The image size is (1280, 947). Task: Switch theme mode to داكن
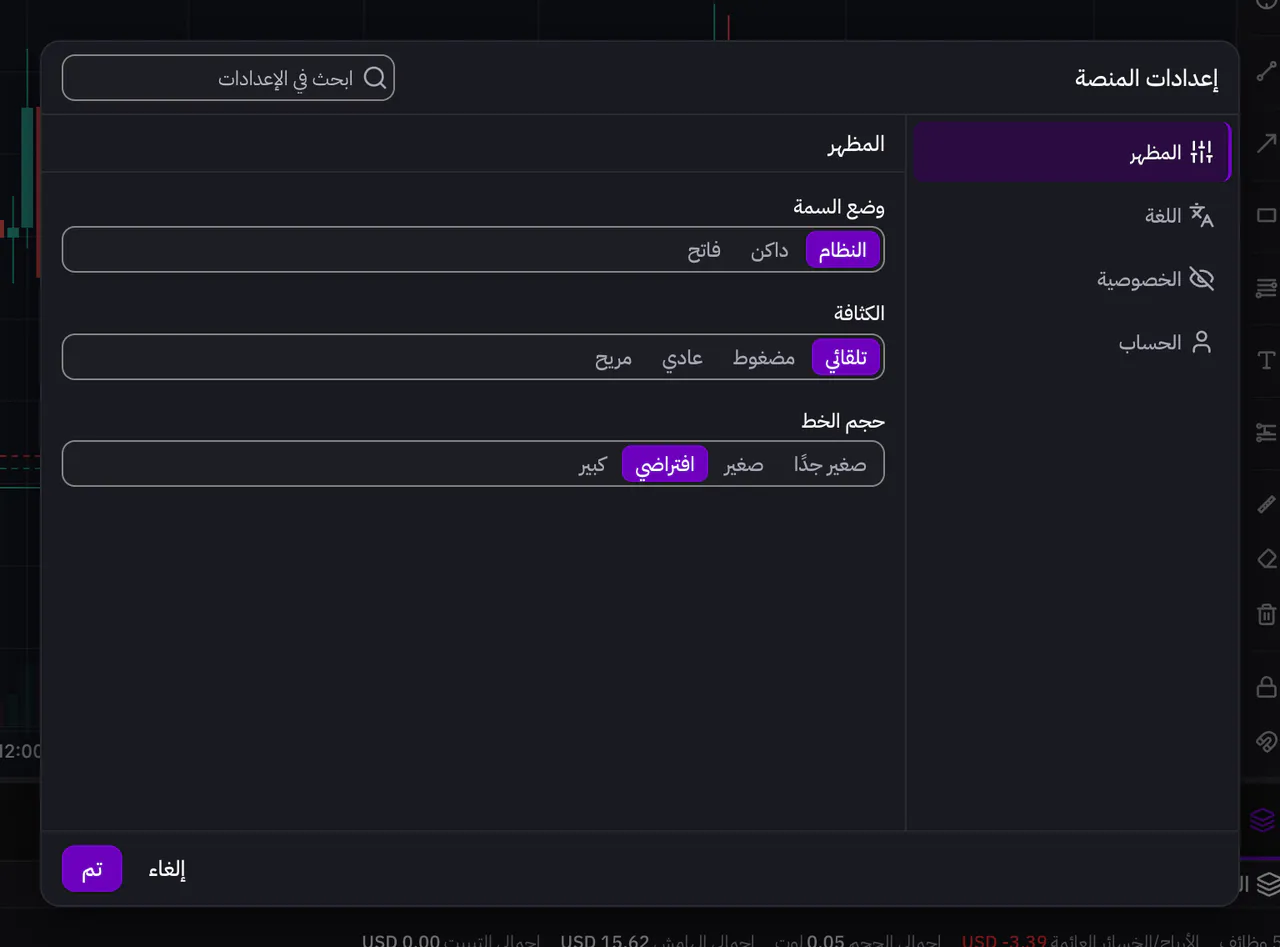click(770, 250)
